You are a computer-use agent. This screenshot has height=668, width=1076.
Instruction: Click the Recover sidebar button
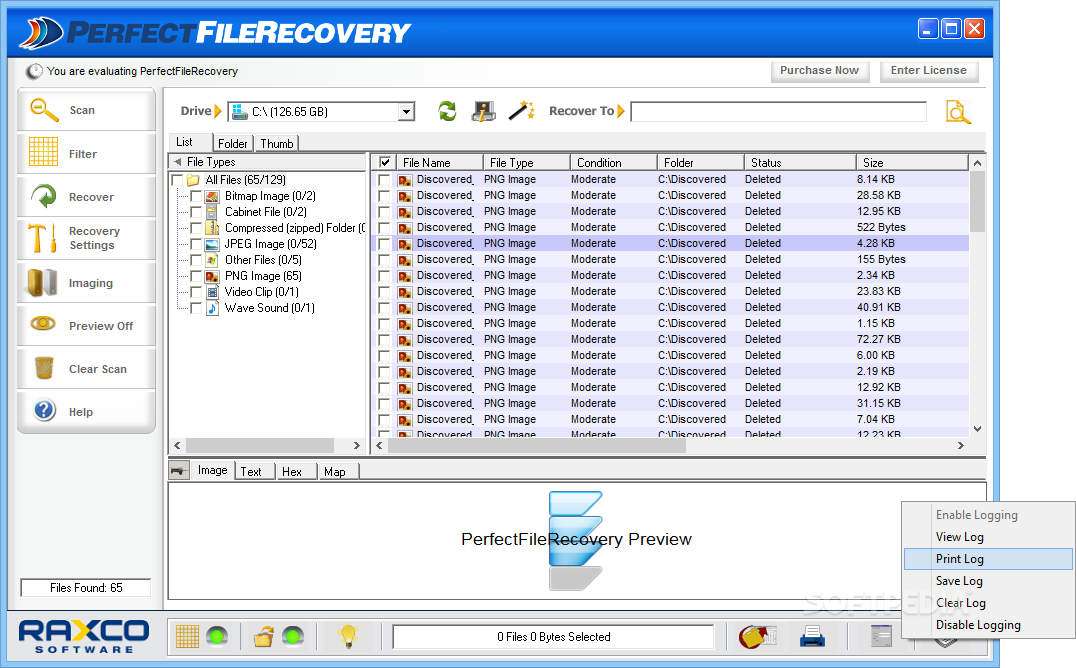click(86, 196)
